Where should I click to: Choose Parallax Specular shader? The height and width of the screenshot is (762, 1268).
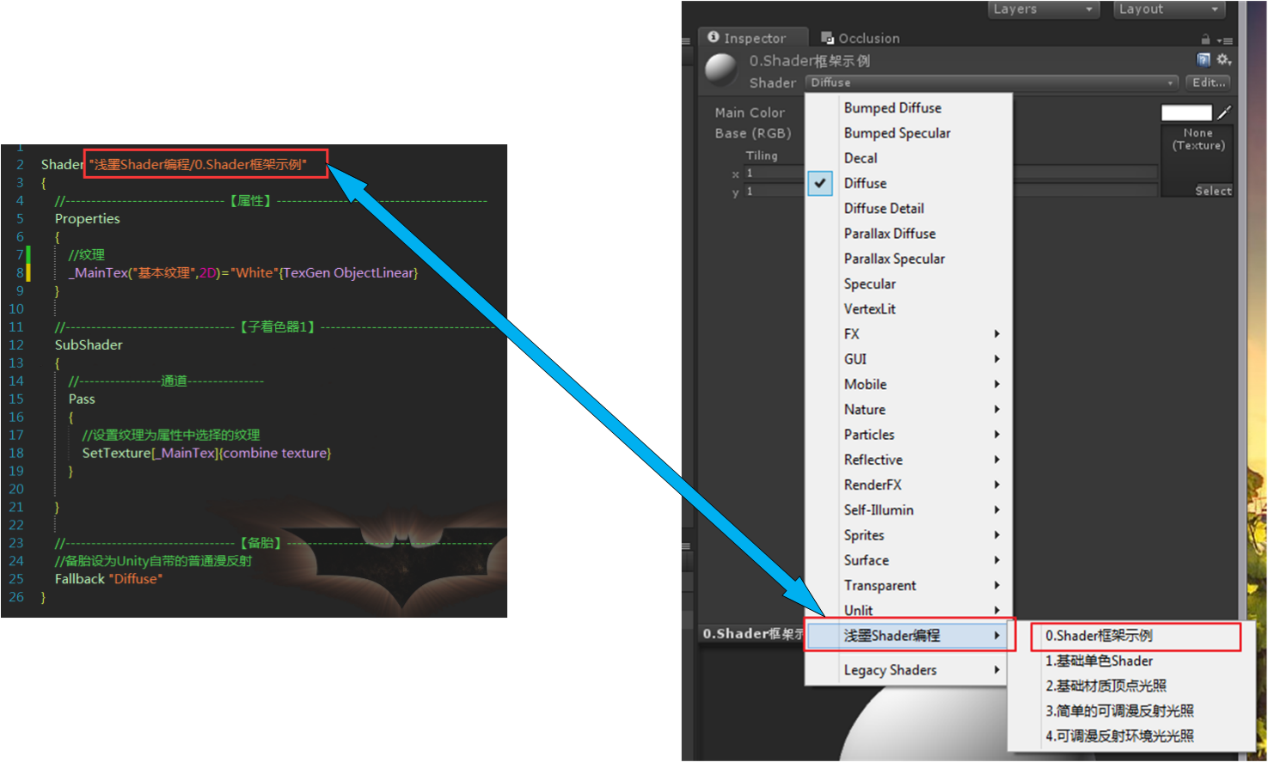(909, 258)
